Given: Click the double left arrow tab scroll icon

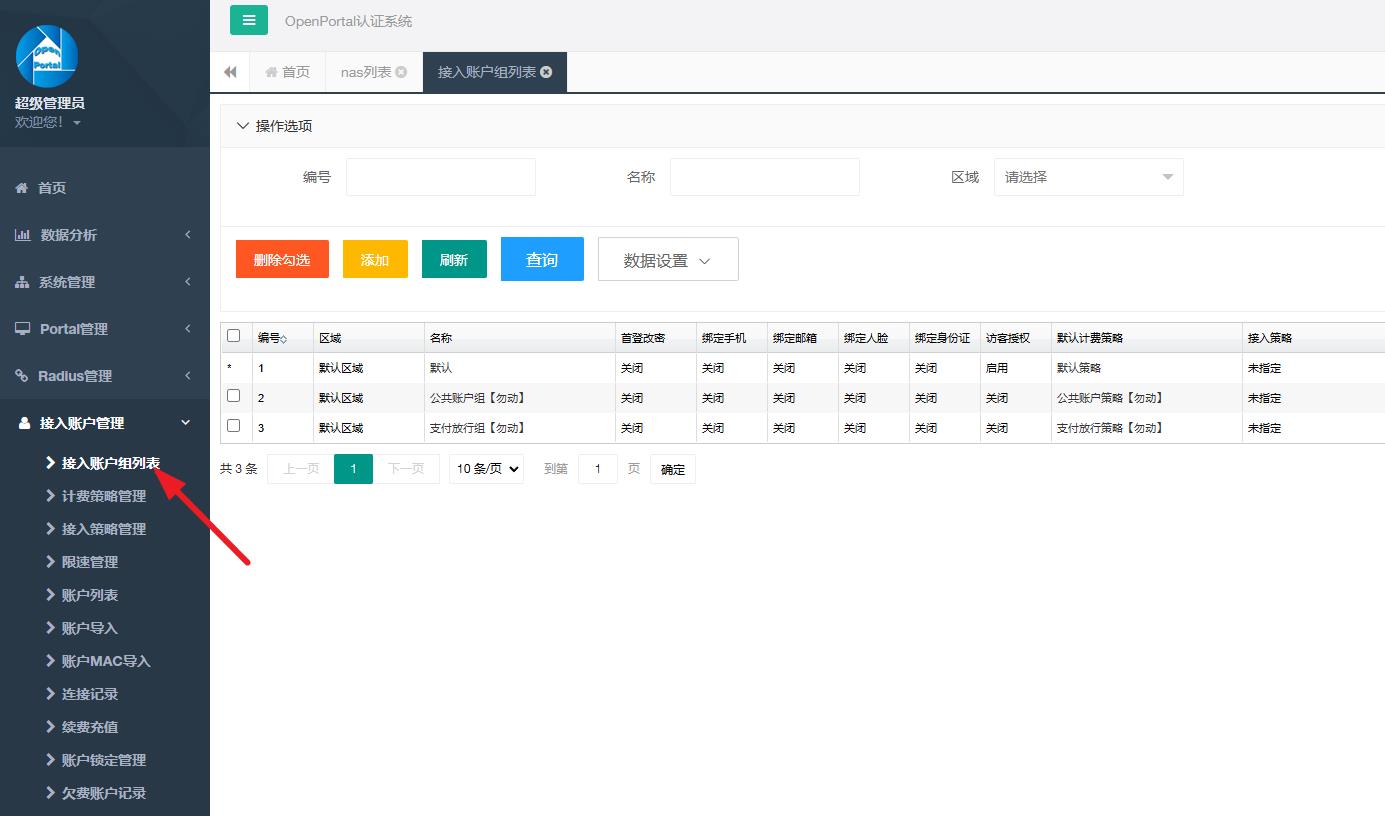Looking at the screenshot, I should click(x=230, y=72).
